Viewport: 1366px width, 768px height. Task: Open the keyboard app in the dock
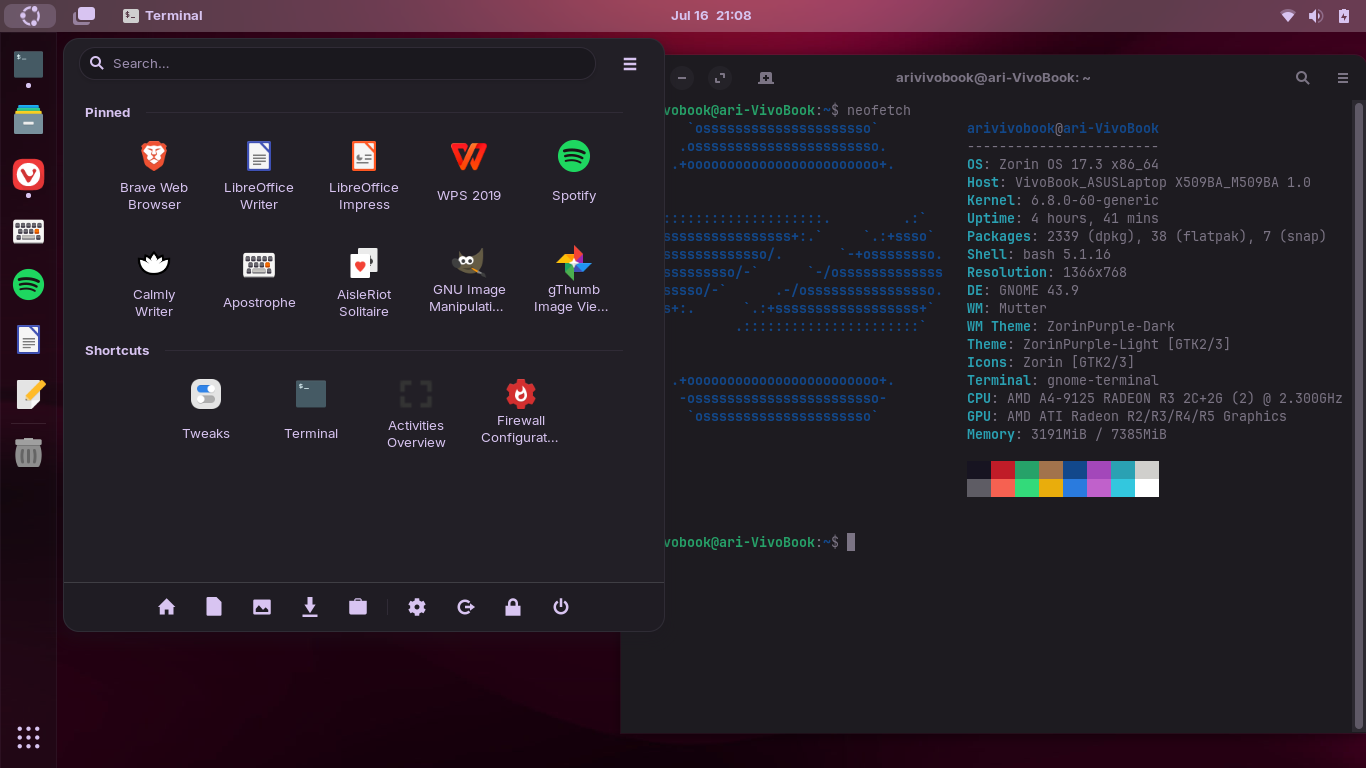pos(28,231)
